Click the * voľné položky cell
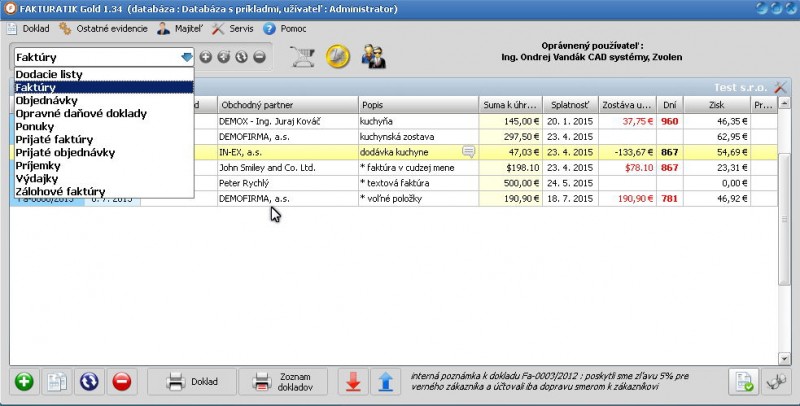 pos(418,198)
